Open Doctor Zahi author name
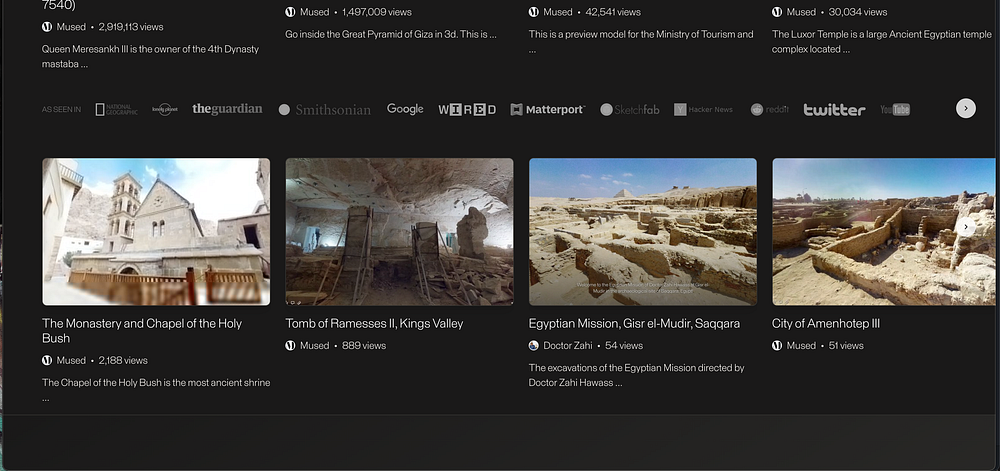This screenshot has width=1000, height=471. point(568,345)
